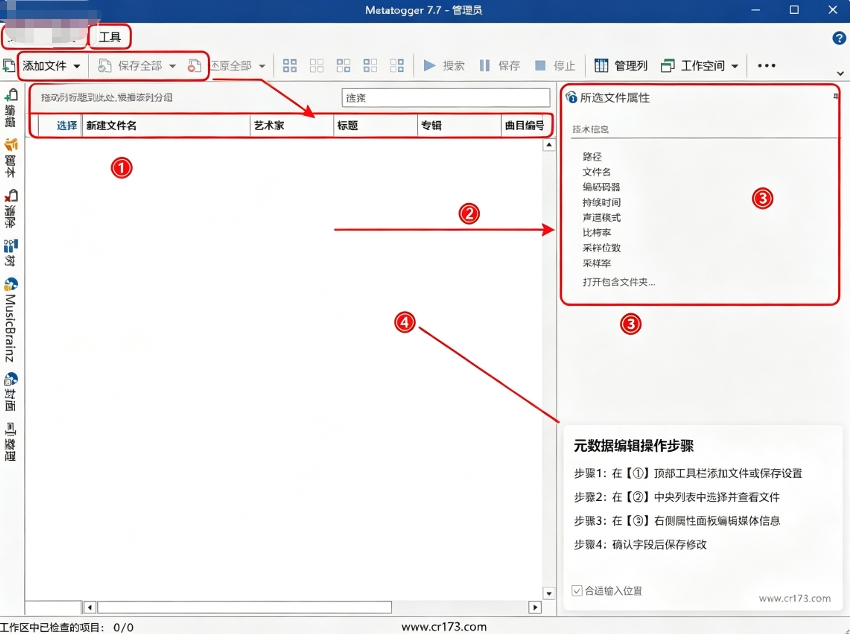This screenshot has width=850, height=634.
Task: Click the 还原全部 button
Action: pyautogui.click(x=231, y=66)
